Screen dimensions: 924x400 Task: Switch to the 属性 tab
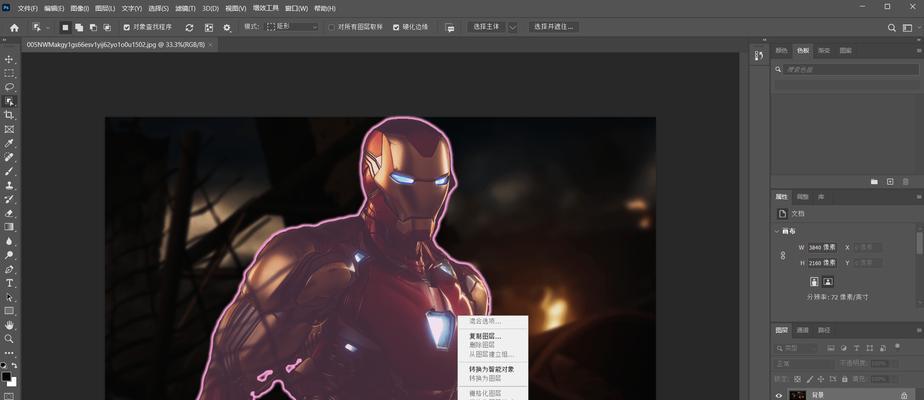(781, 197)
